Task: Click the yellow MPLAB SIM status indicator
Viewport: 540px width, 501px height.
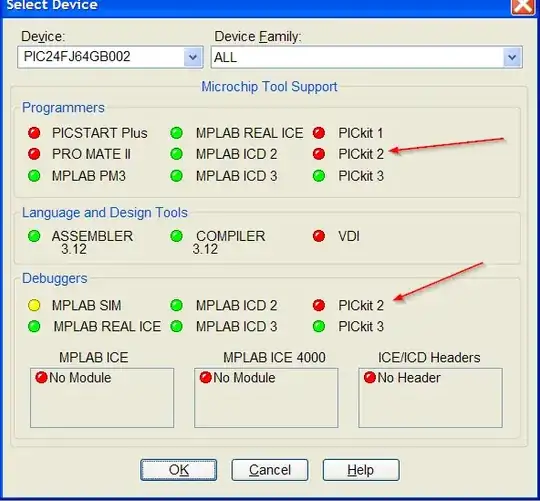Action: pyautogui.click(x=34, y=305)
